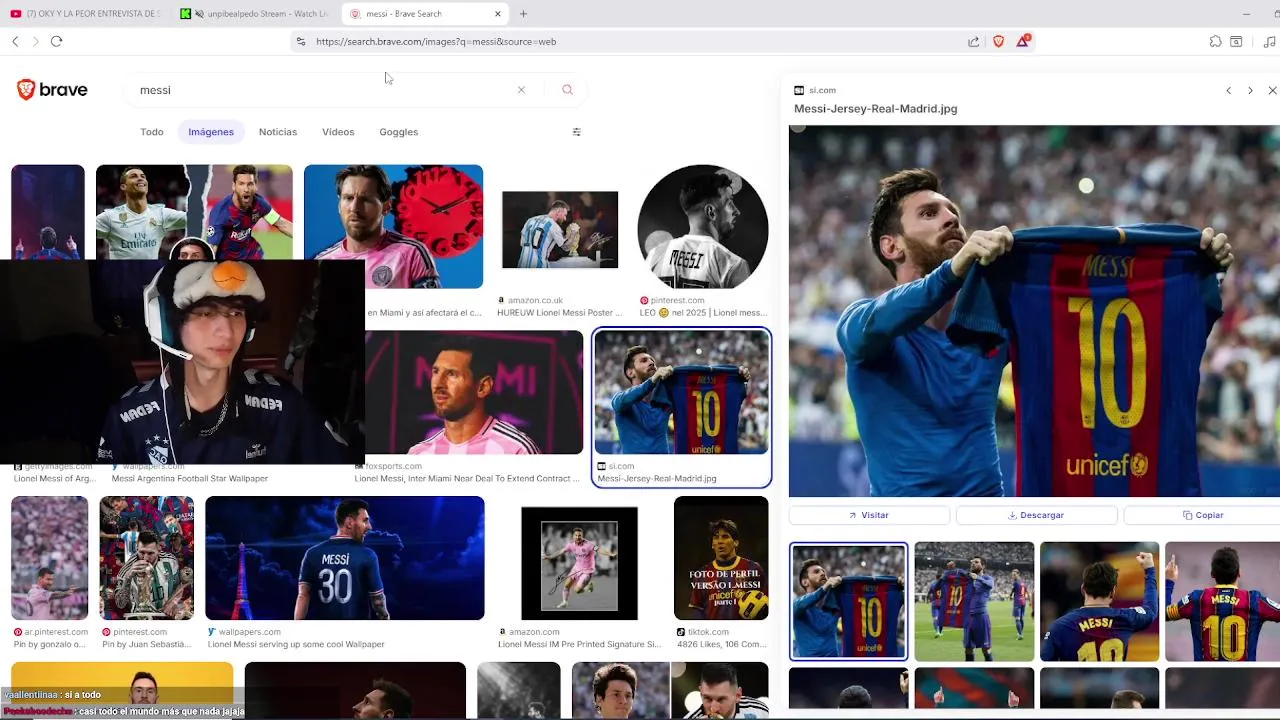
Task: Open Messi holding World Cup trophy thumbnail
Action: [147, 558]
